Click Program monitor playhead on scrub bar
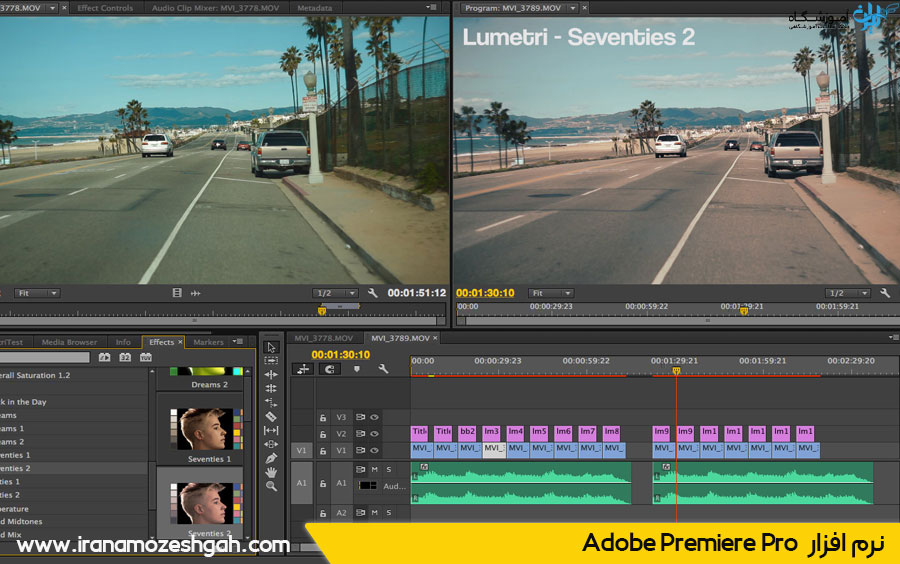The image size is (900, 564). pyautogui.click(x=744, y=311)
